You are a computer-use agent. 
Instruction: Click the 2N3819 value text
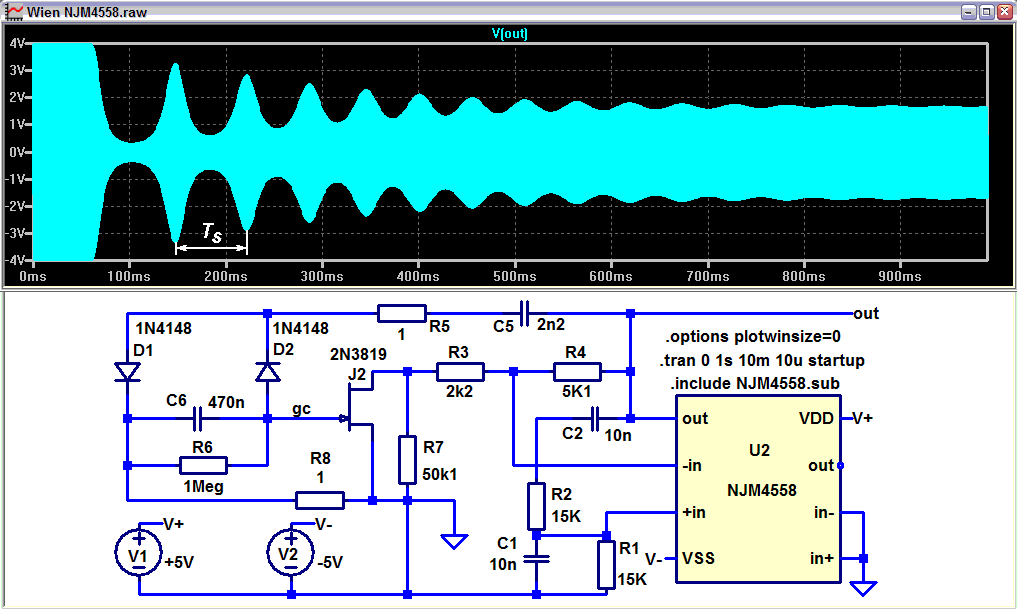click(x=358, y=354)
